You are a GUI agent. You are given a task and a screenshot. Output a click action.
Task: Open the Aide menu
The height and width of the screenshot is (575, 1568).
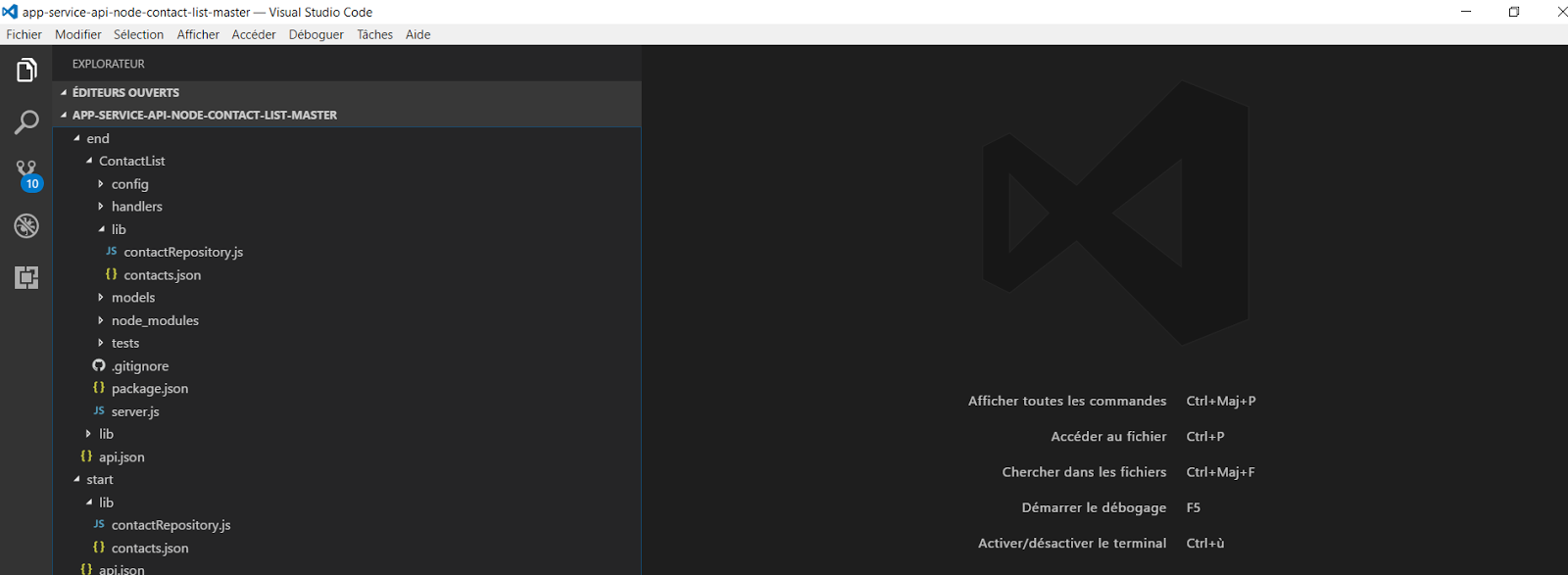(x=418, y=34)
